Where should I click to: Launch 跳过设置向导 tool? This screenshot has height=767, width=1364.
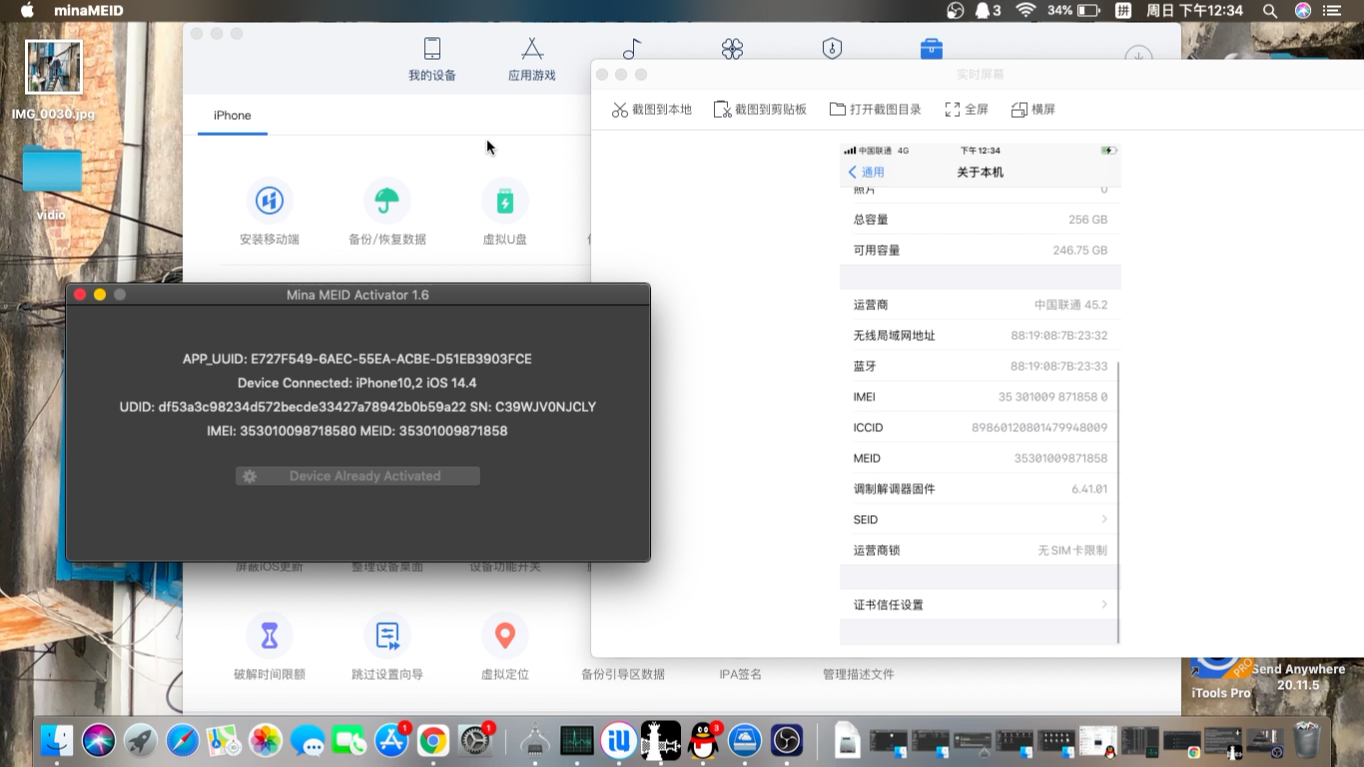pos(387,646)
